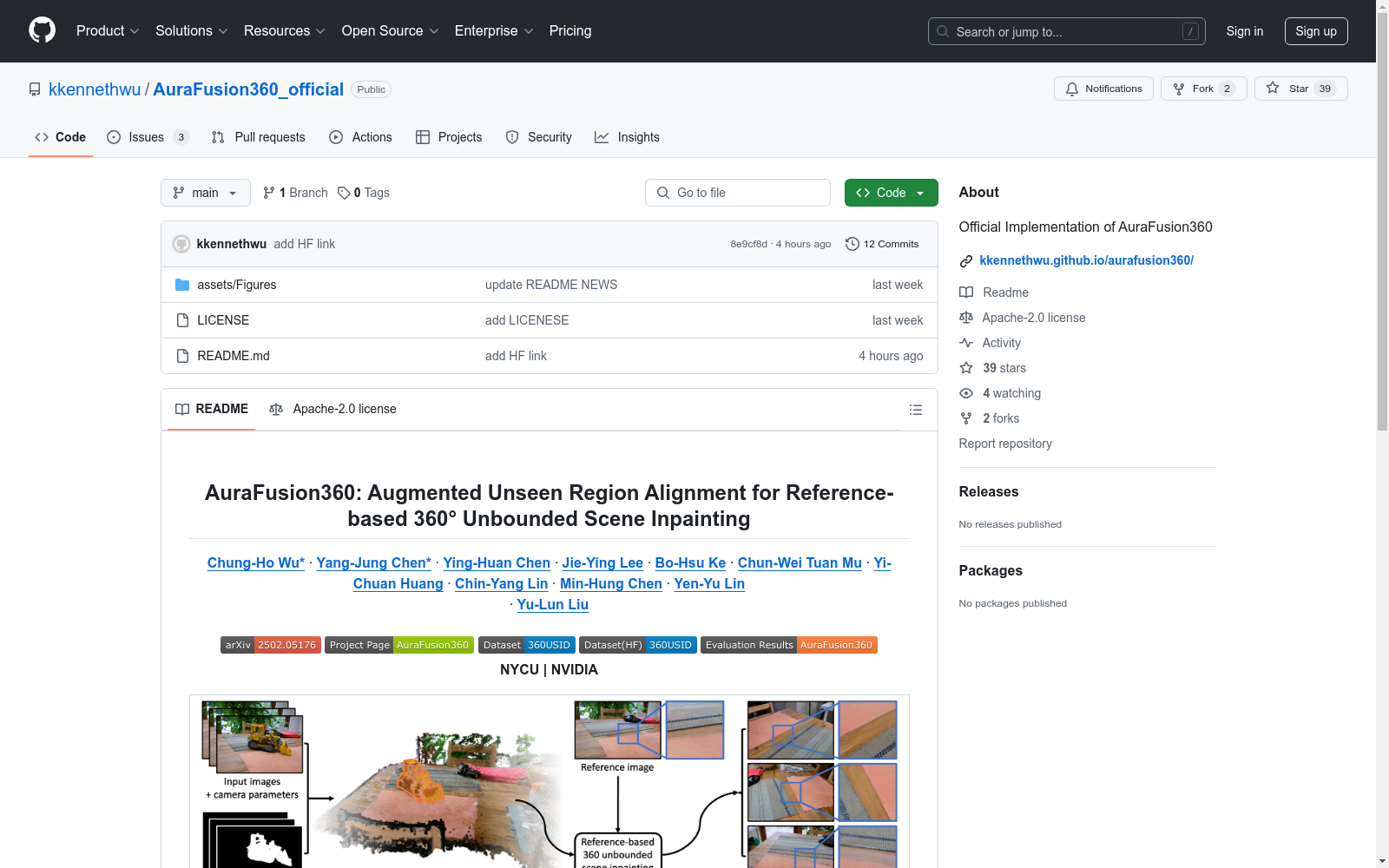Click the Notifications bell button
Image resolution: width=1389 pixels, height=868 pixels.
click(x=1103, y=89)
